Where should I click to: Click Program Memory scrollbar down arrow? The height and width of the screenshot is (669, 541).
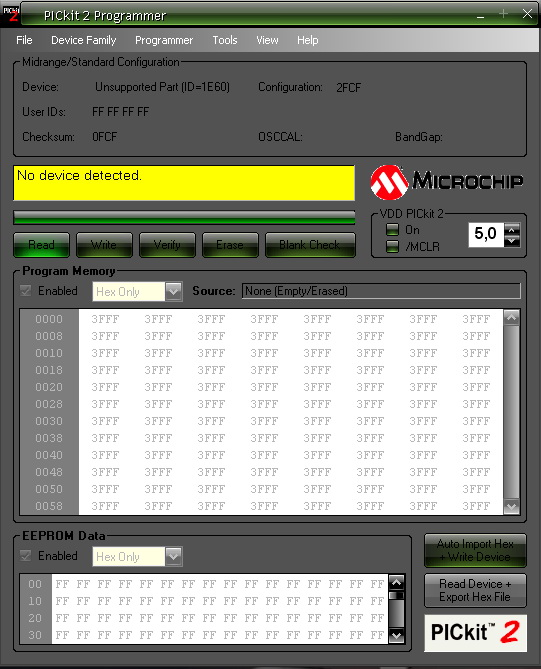512,507
